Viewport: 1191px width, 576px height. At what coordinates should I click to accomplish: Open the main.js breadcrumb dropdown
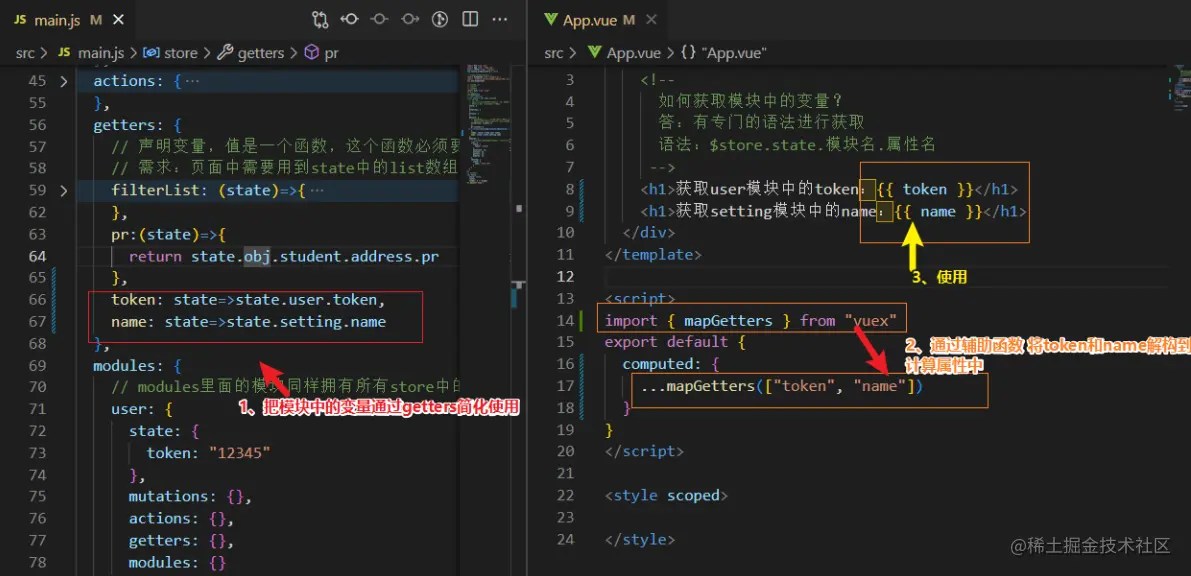(103, 53)
